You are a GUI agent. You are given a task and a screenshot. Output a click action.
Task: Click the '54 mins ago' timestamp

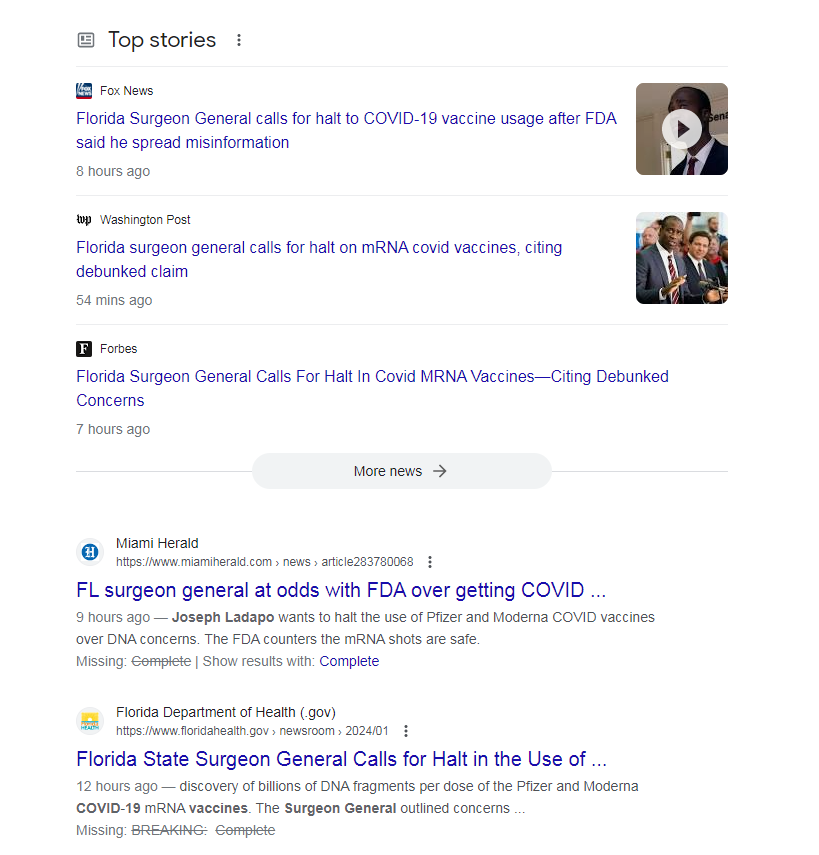click(114, 300)
